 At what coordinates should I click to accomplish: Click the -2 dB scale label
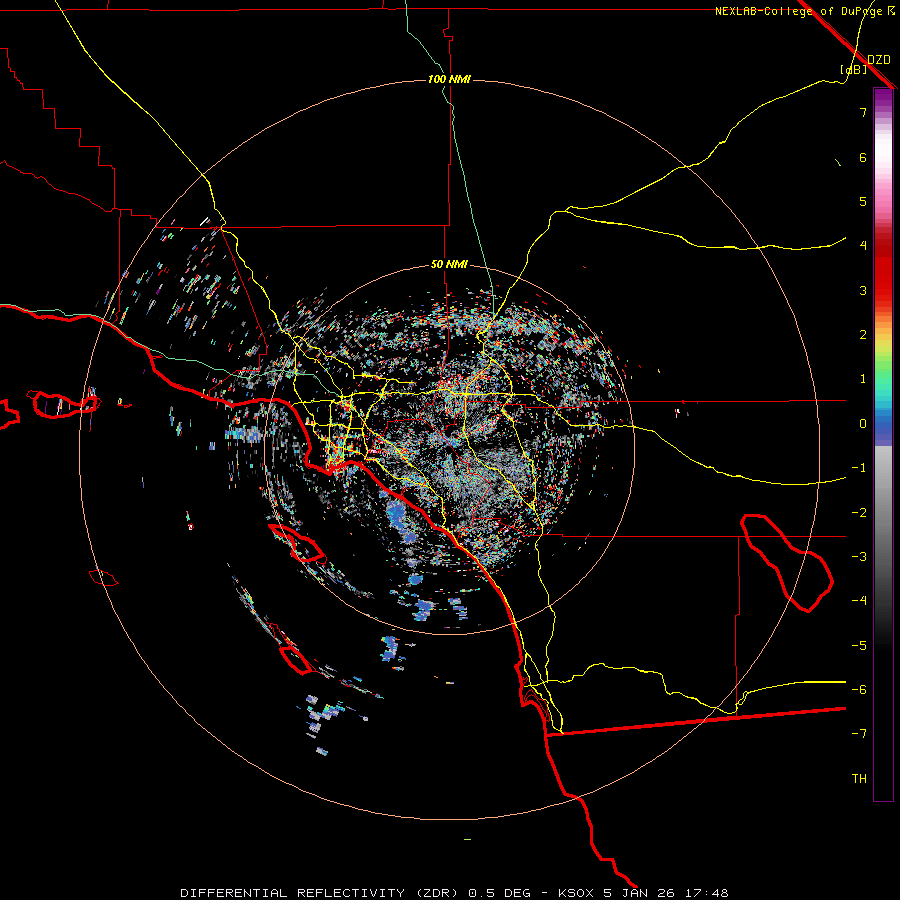pyautogui.click(x=859, y=513)
